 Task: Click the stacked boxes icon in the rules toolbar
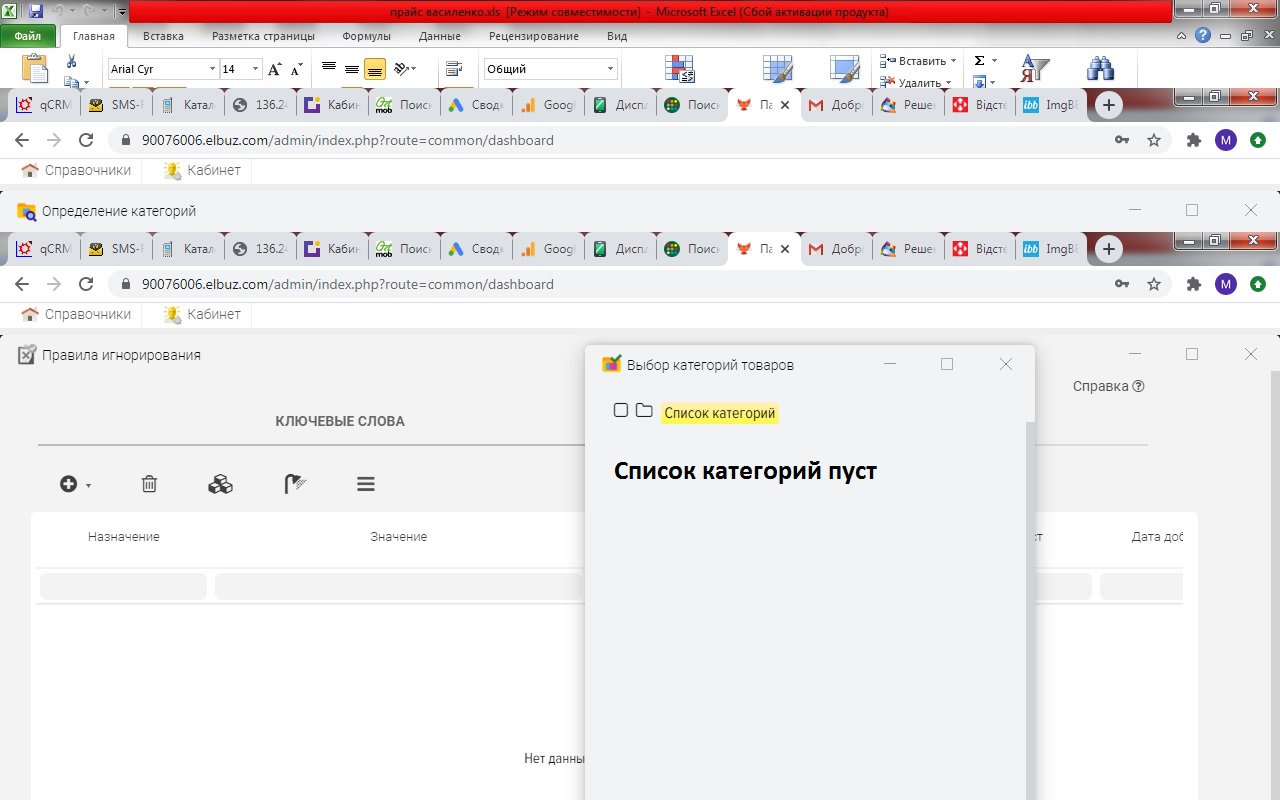tap(220, 484)
